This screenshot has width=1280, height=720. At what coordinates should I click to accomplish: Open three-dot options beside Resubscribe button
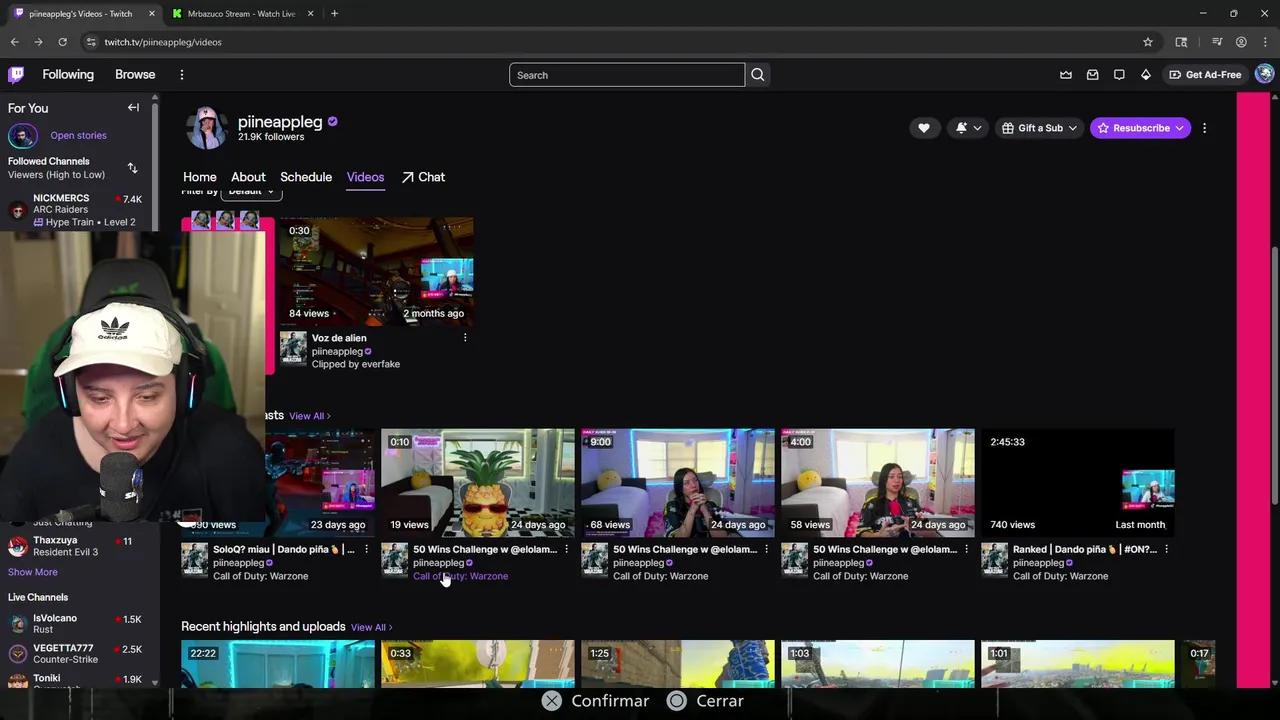click(1204, 128)
